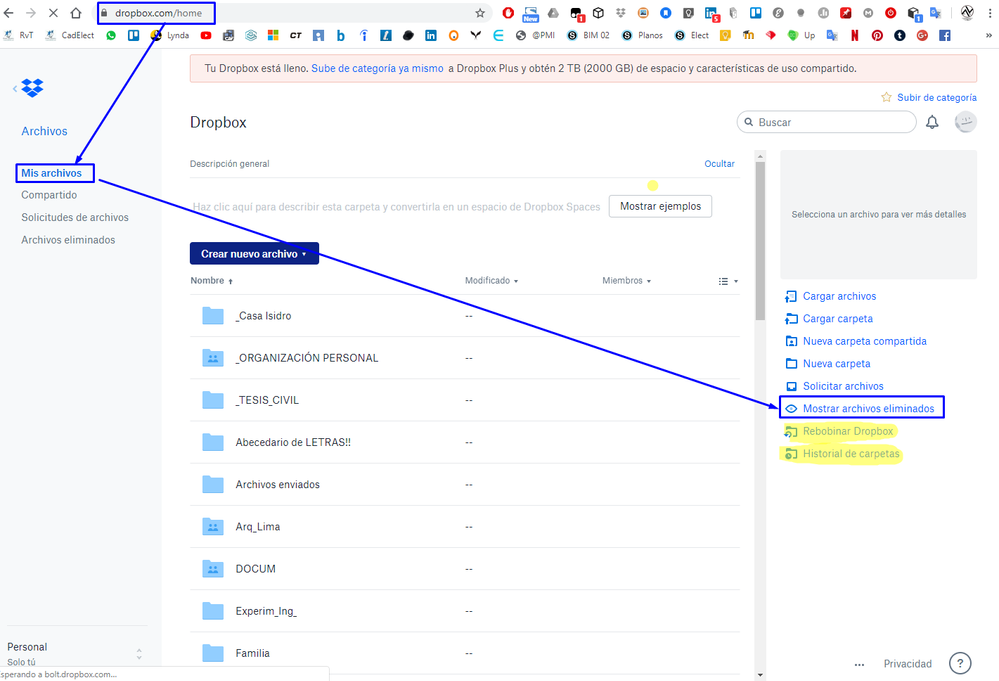
Task: Click the Buscar search field
Action: [x=827, y=122]
